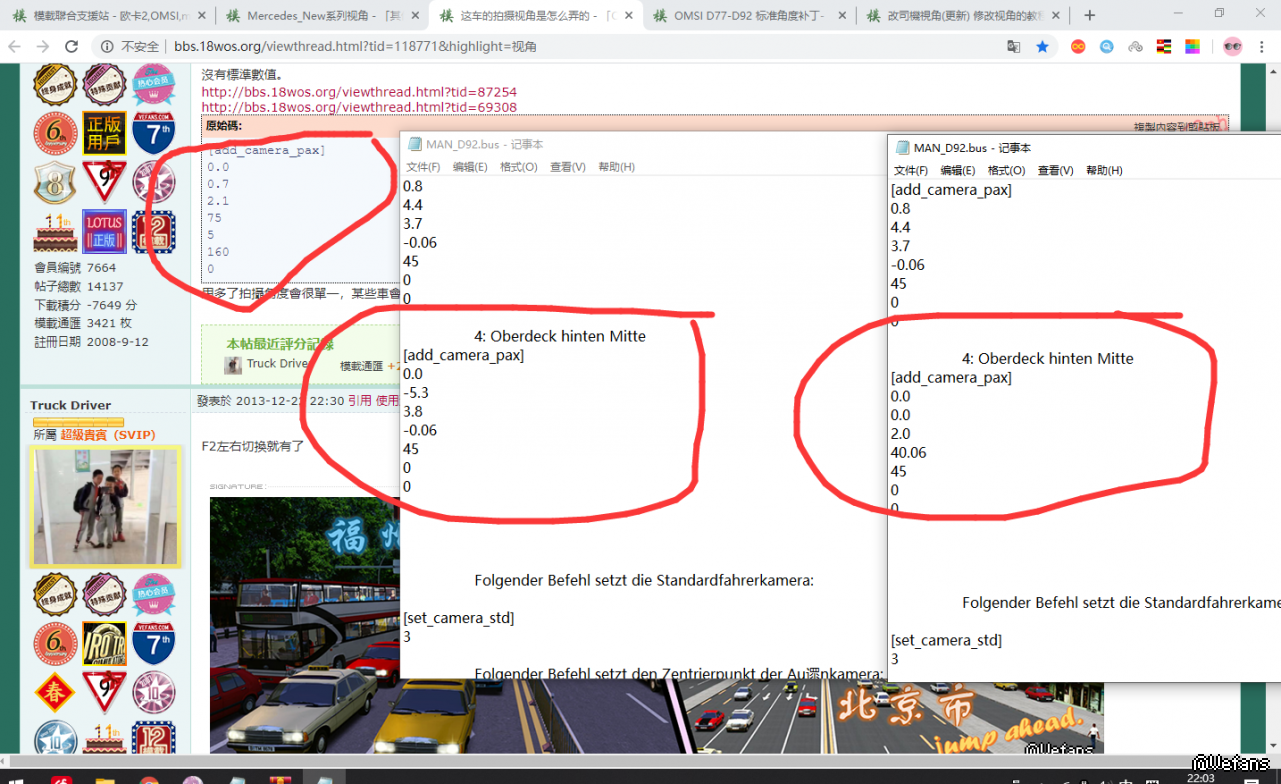
Task: Click the translate page icon in address bar
Action: coord(1014,47)
